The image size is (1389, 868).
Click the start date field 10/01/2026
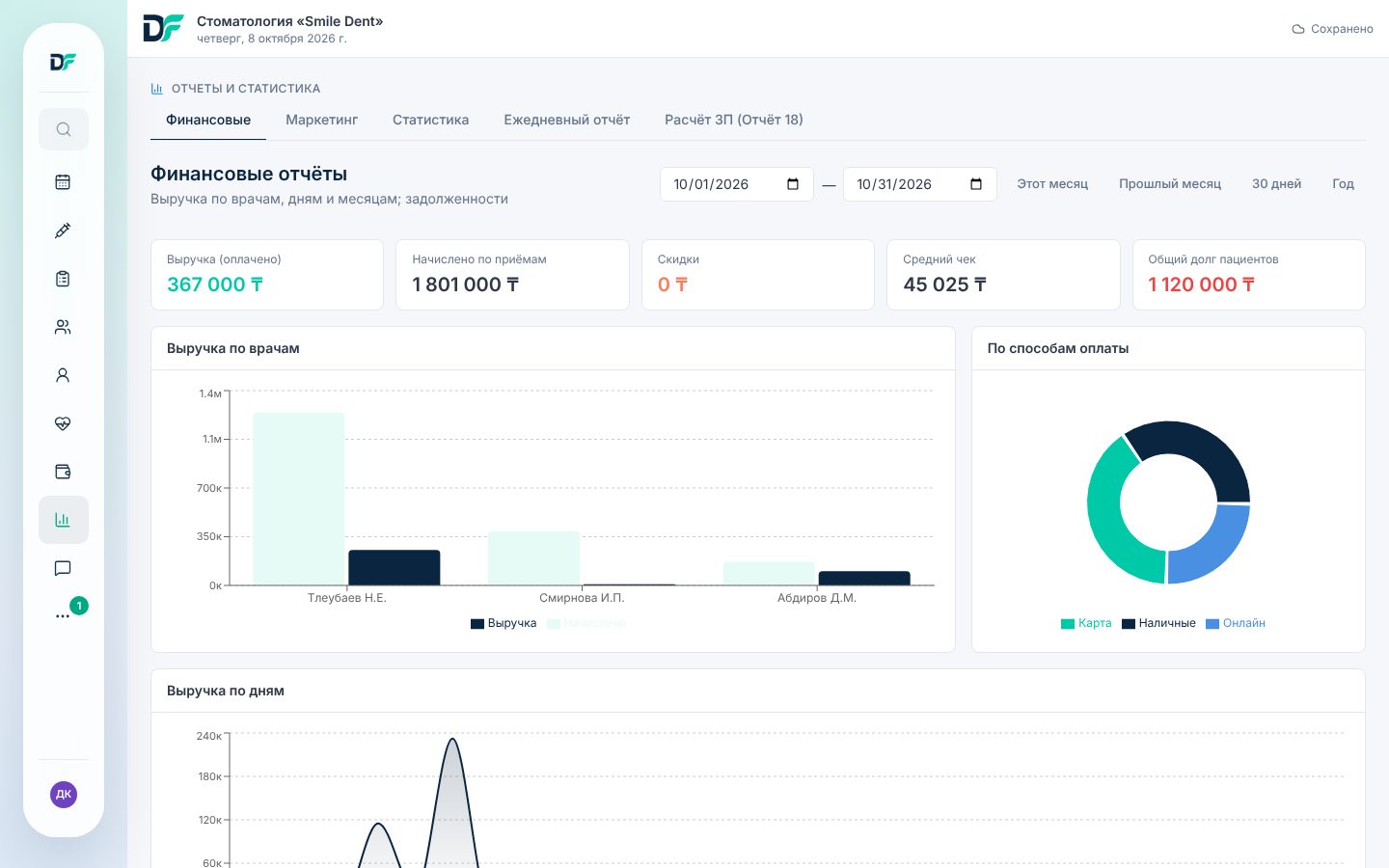pyautogui.click(x=737, y=184)
